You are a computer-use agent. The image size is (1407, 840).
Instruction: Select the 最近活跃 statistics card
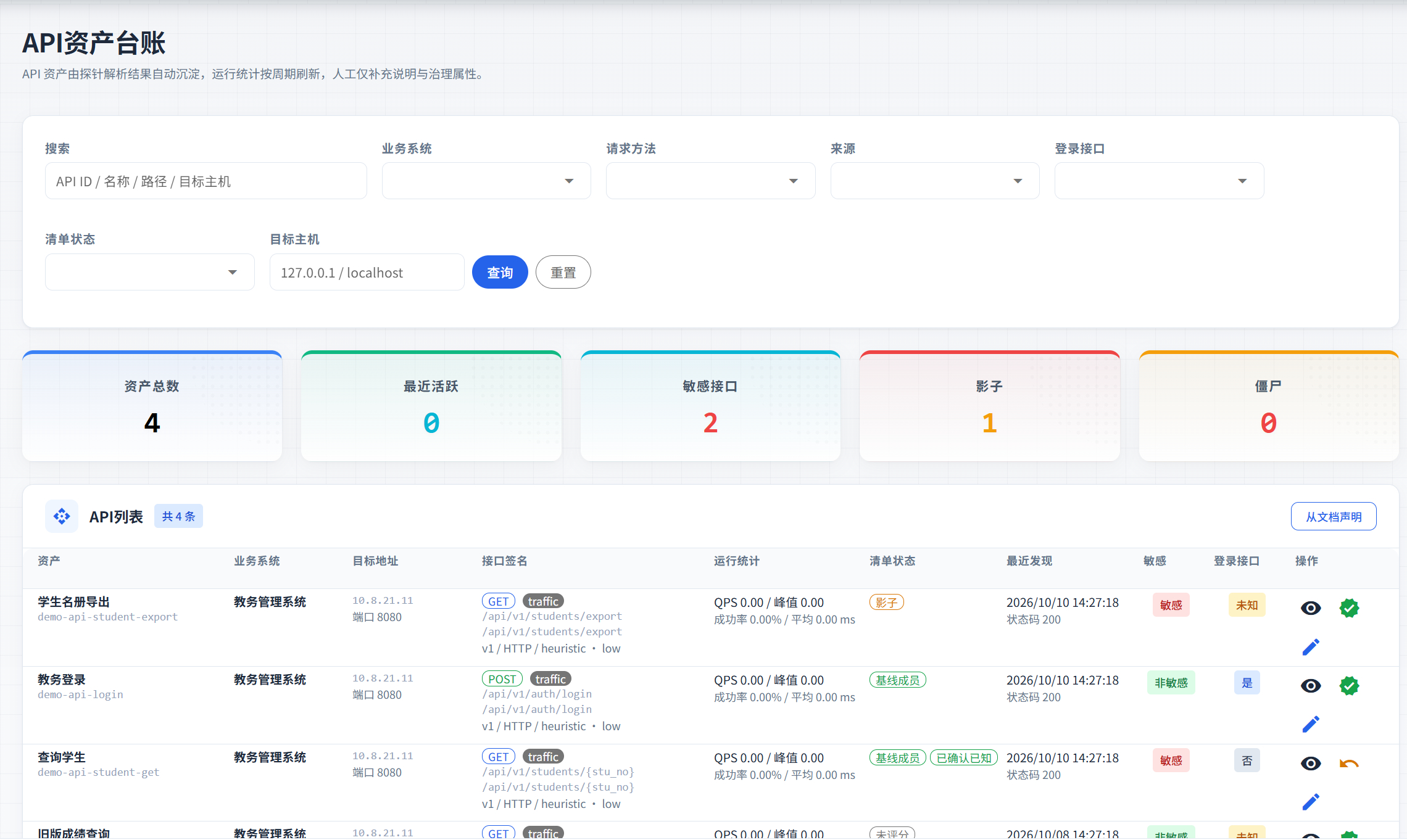(431, 406)
